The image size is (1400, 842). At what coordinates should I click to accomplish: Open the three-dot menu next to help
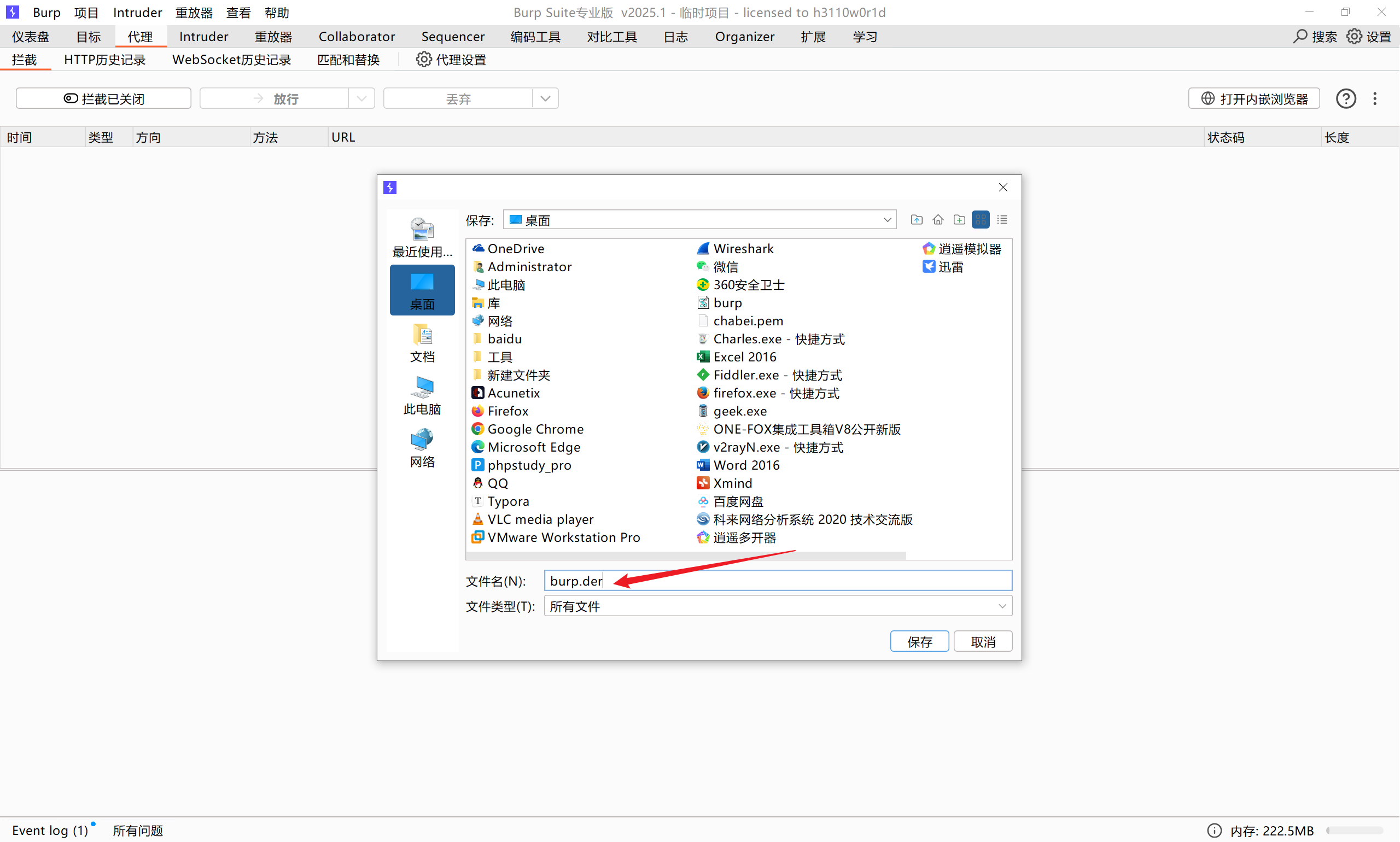click(x=1375, y=98)
